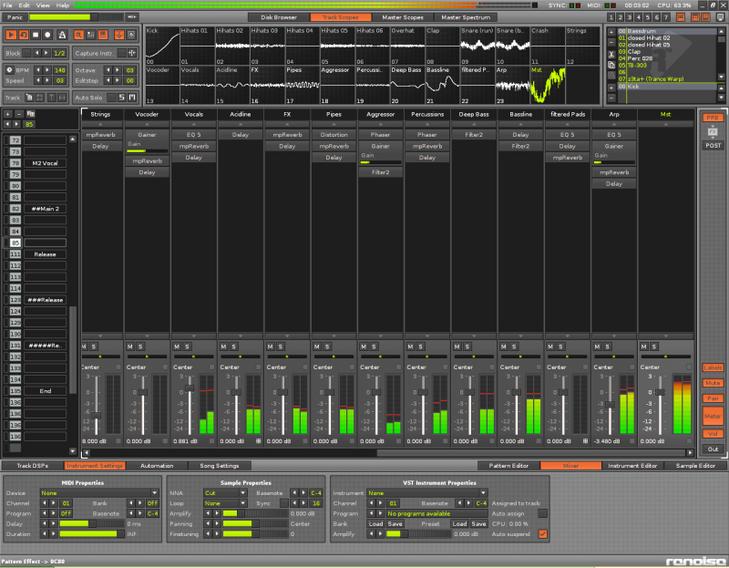
Task: Click the Stop transport button
Action: 37,35
